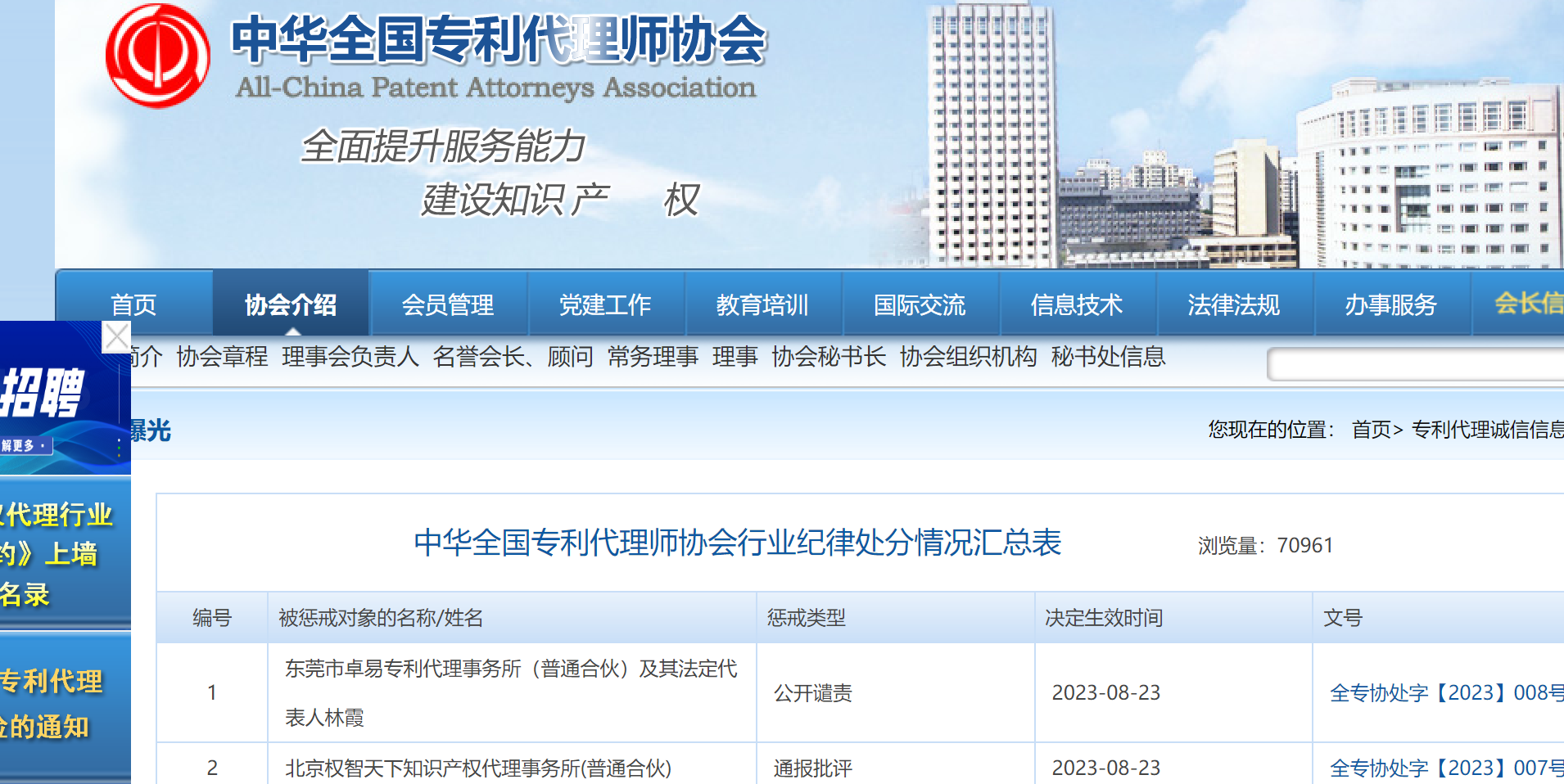Screen dimensions: 1564x784
Task: Click 首页 in the breadcrumb trail
Action: click(1371, 430)
